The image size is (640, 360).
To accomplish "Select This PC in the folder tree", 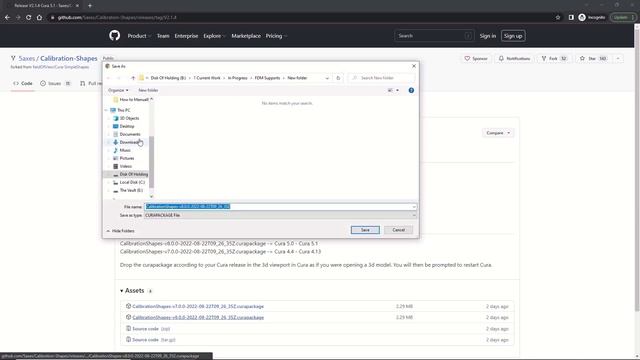I will click(124, 110).
